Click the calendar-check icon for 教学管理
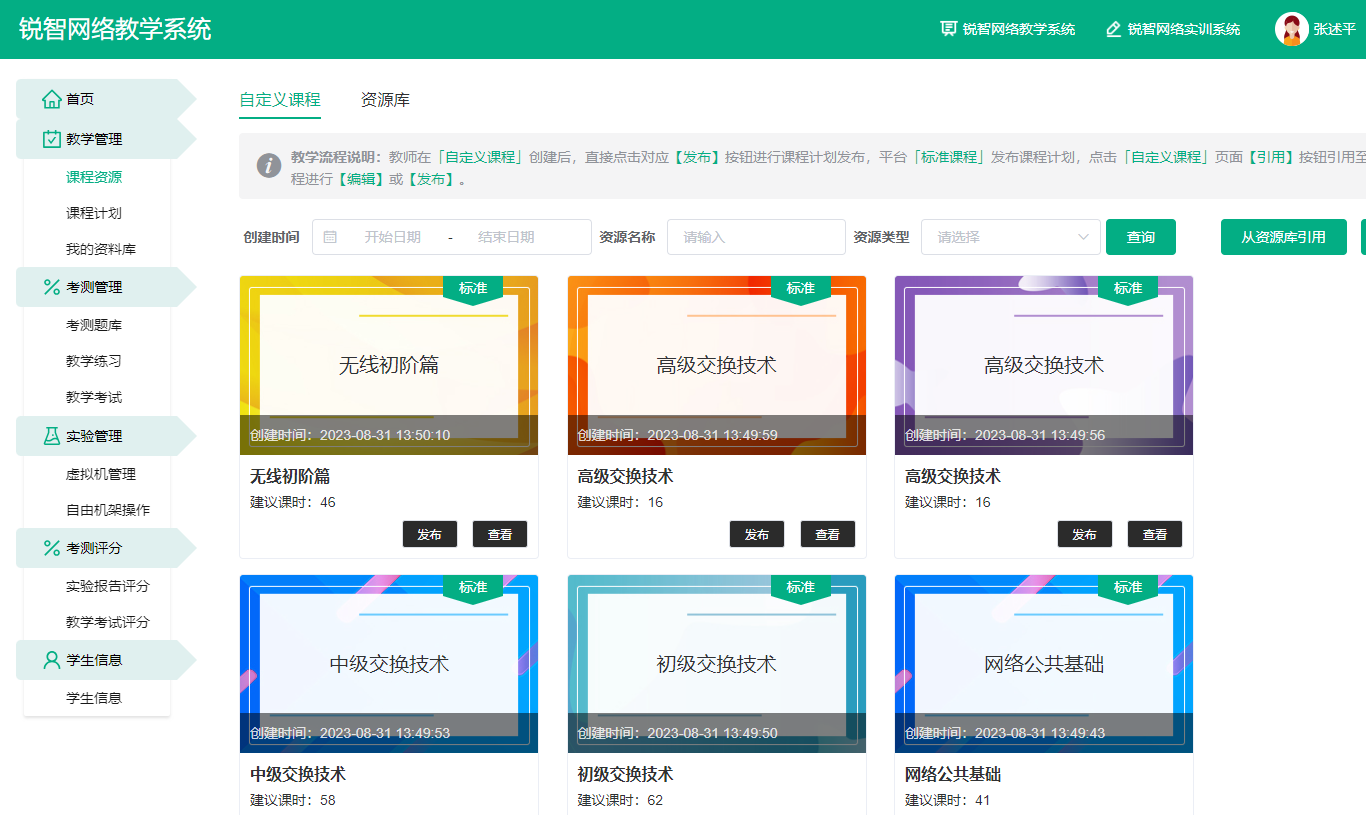1366x815 pixels. tap(52, 139)
